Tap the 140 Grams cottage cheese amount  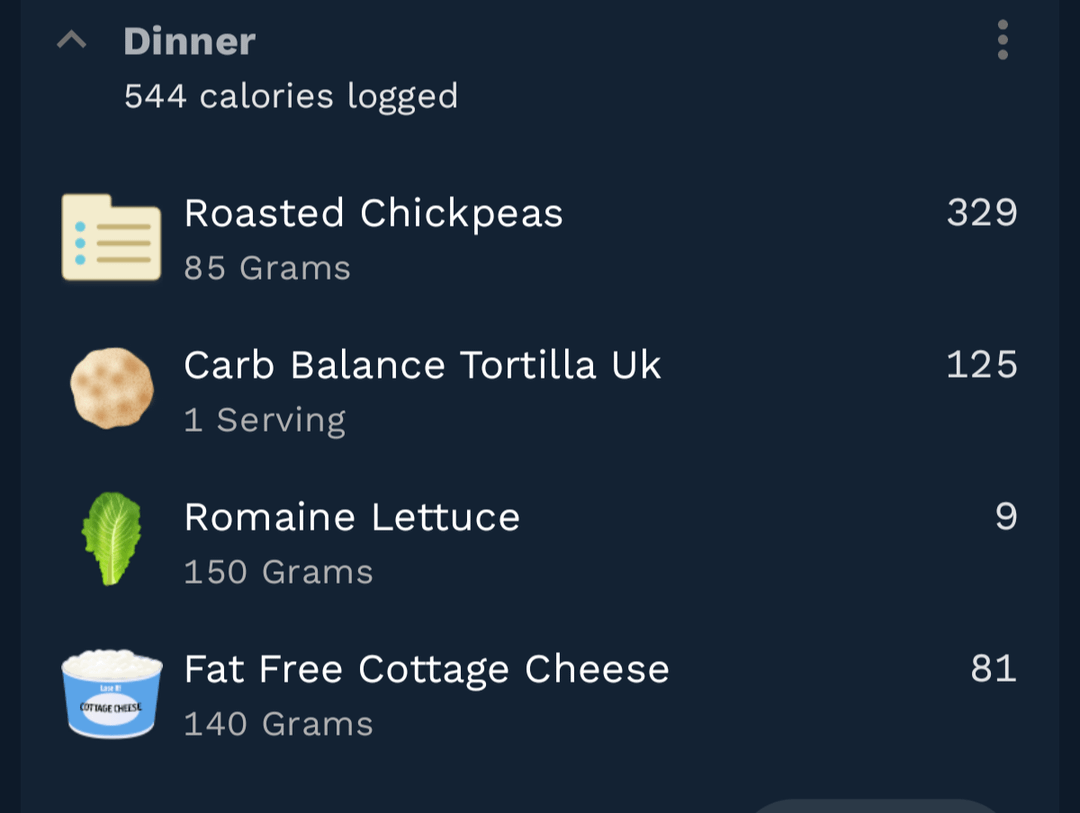278,724
